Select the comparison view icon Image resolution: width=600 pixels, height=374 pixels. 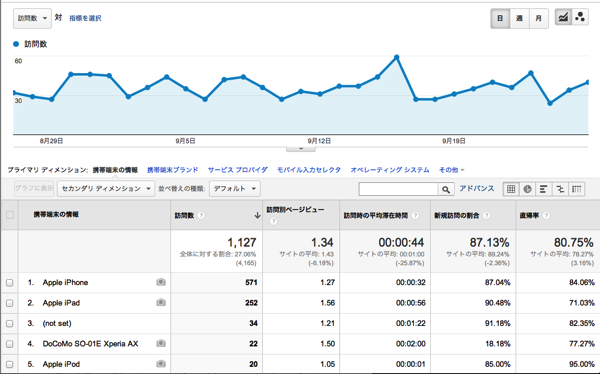(x=560, y=189)
